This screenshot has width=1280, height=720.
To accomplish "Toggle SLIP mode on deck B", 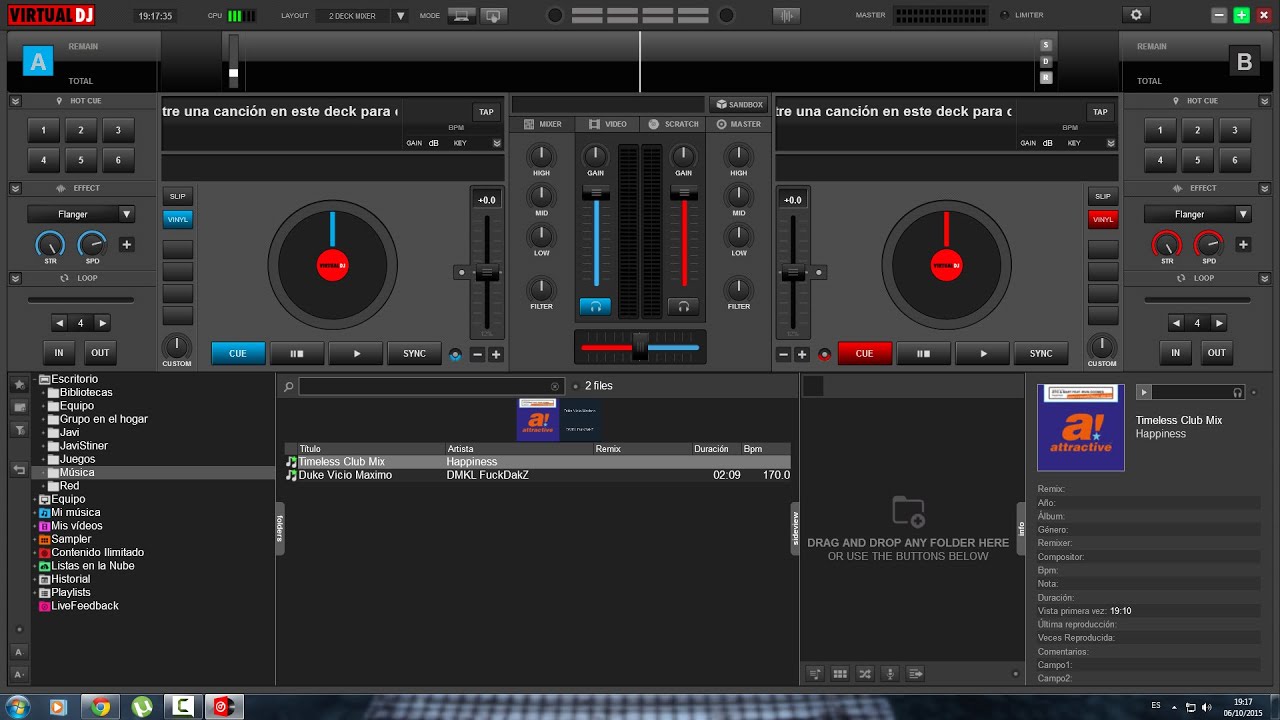I will [1103, 197].
